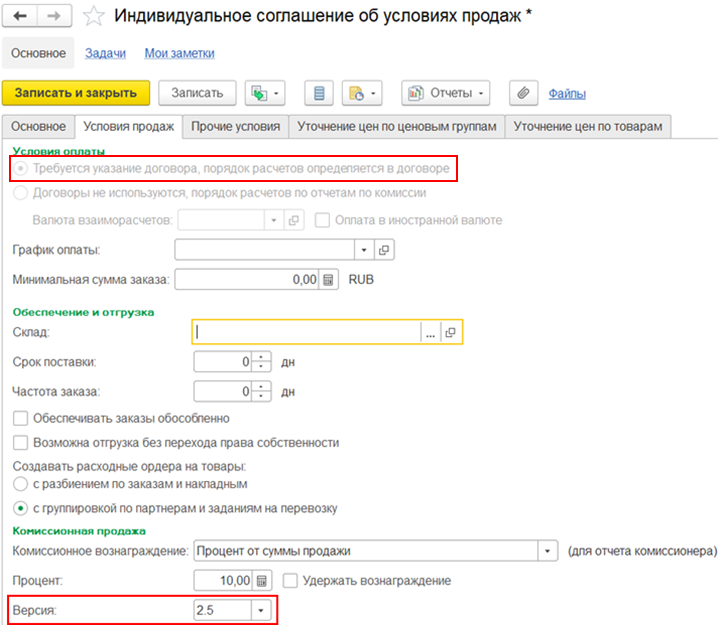Open calculator for Процент field

[261, 581]
